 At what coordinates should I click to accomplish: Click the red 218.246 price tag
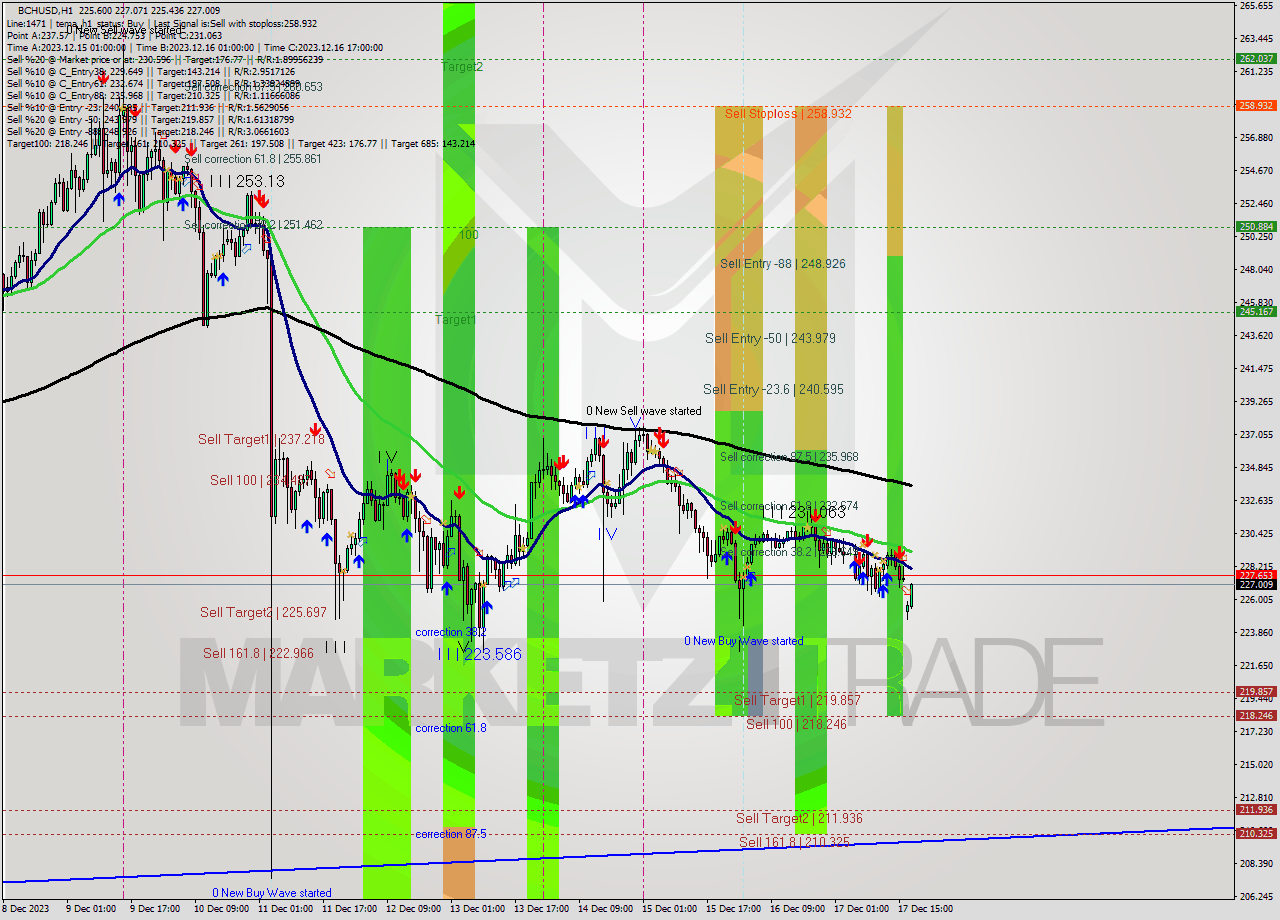click(x=1256, y=715)
